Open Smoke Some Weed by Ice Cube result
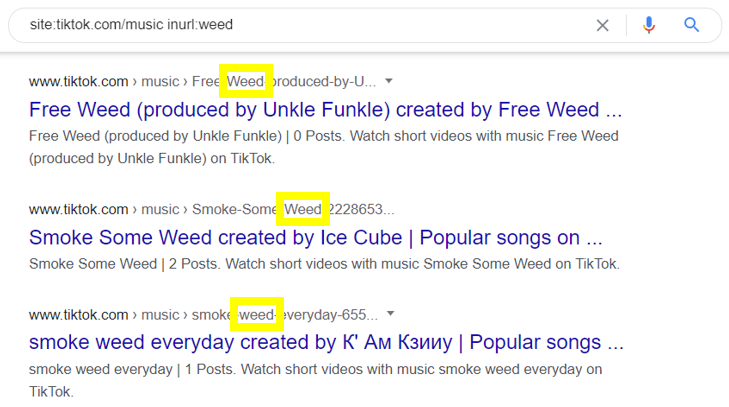 point(316,238)
